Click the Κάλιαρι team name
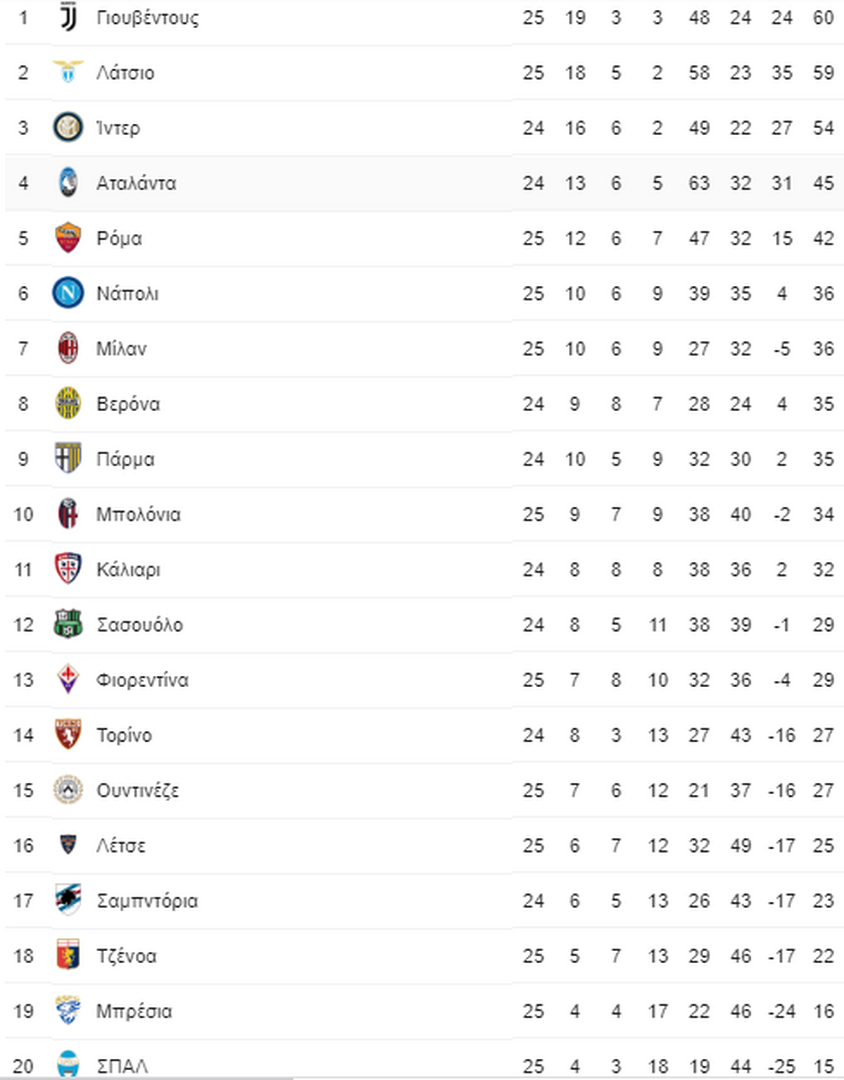This screenshot has width=844, height=1080. click(x=128, y=570)
